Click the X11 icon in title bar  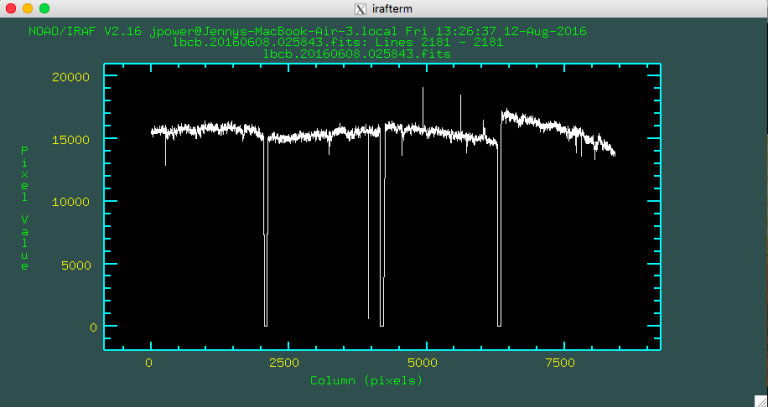pyautogui.click(x=360, y=9)
